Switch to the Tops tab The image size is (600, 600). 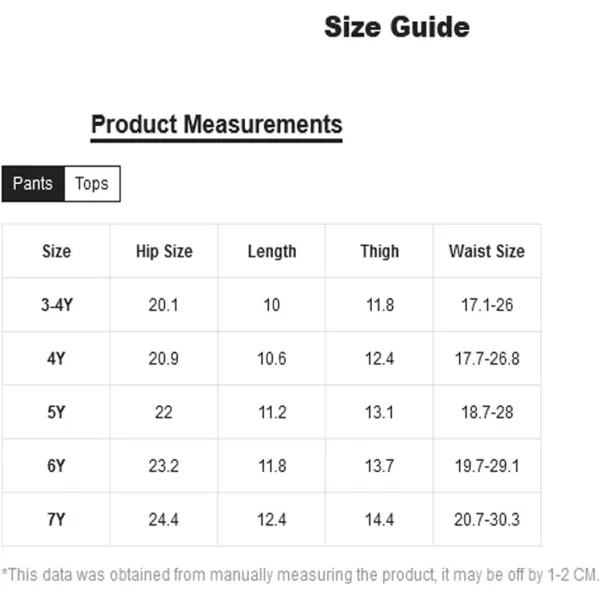(92, 184)
